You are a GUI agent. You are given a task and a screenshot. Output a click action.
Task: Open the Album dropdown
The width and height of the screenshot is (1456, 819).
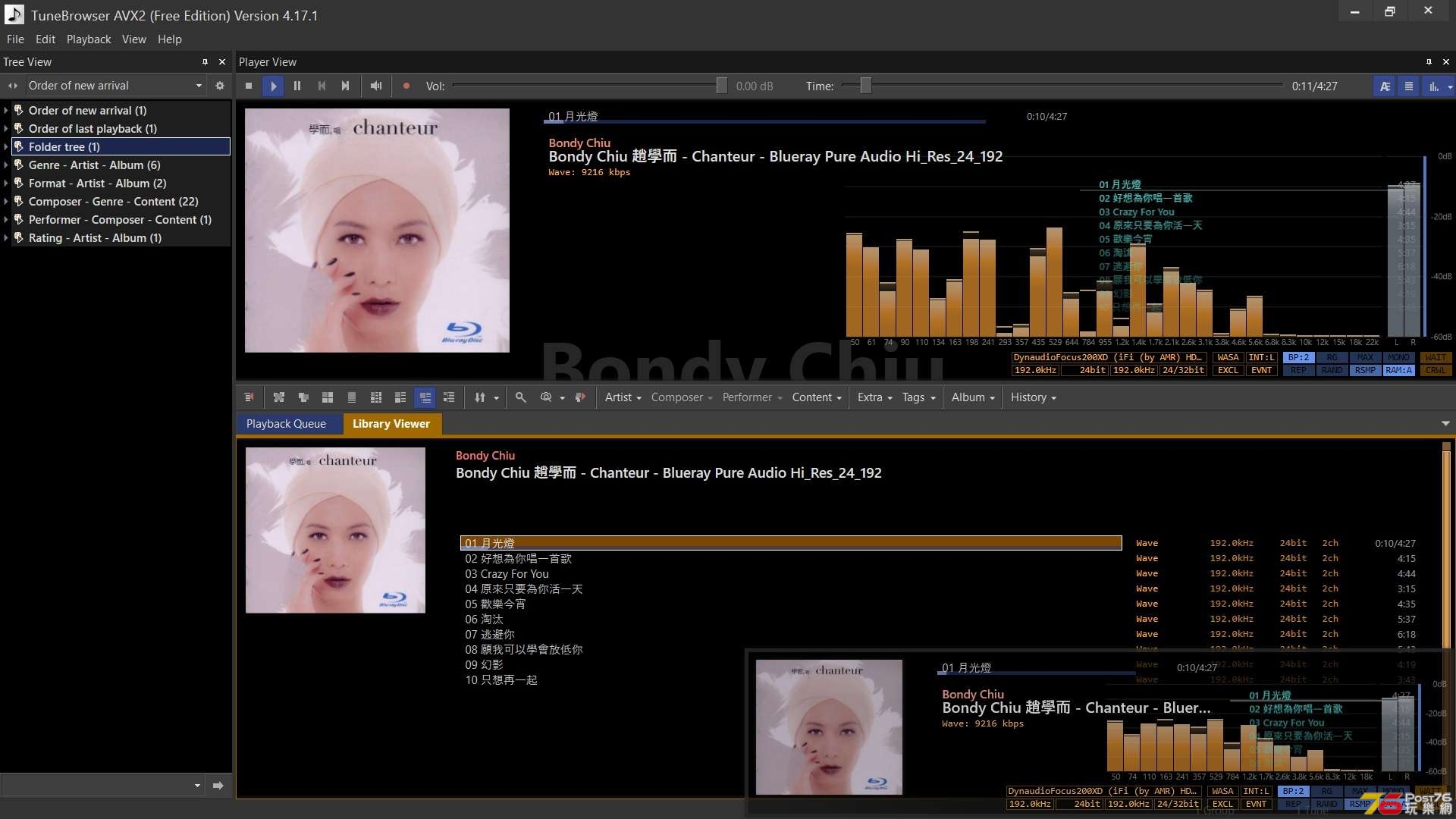click(x=973, y=397)
